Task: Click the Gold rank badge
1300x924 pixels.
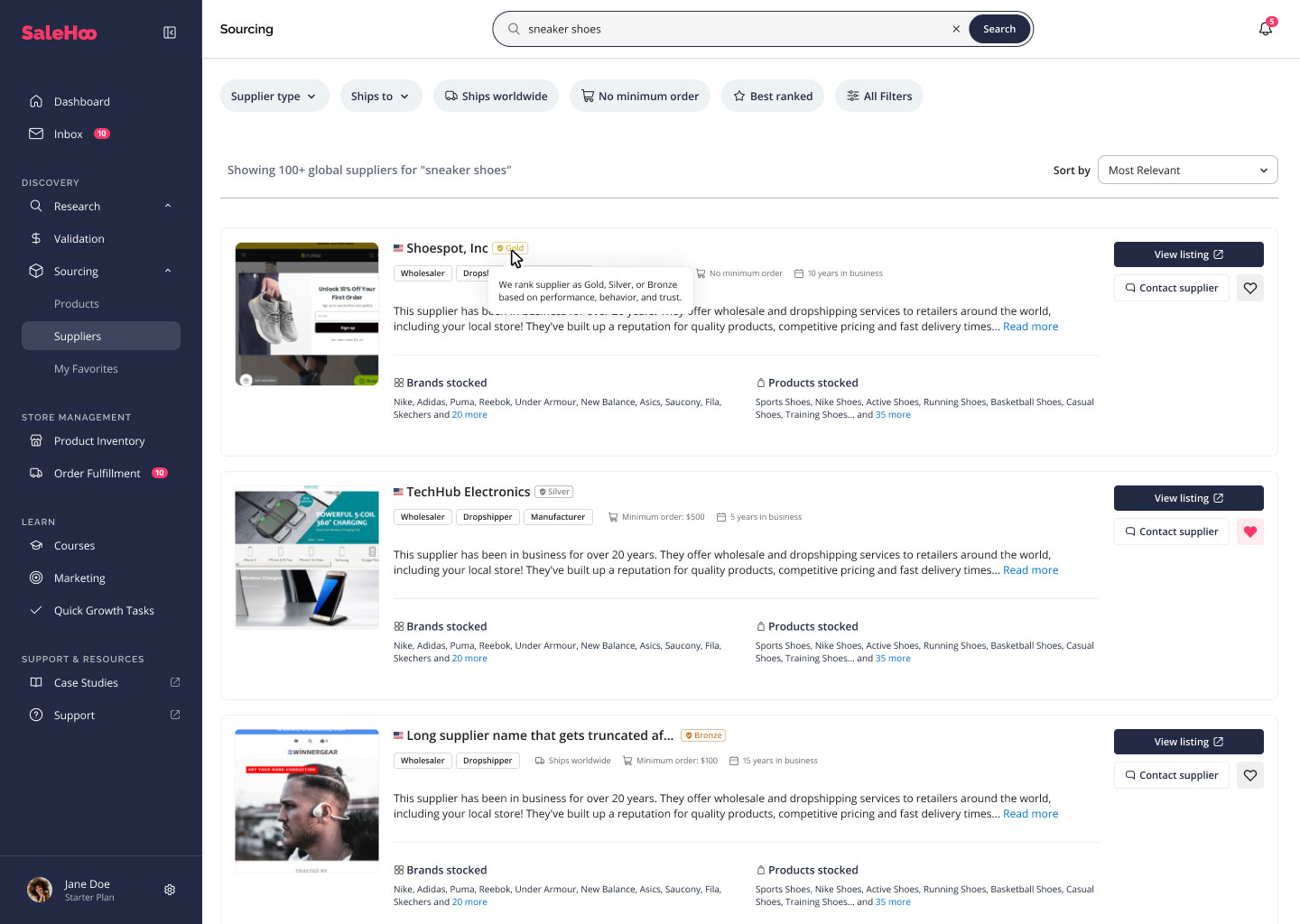Action: [x=510, y=248]
